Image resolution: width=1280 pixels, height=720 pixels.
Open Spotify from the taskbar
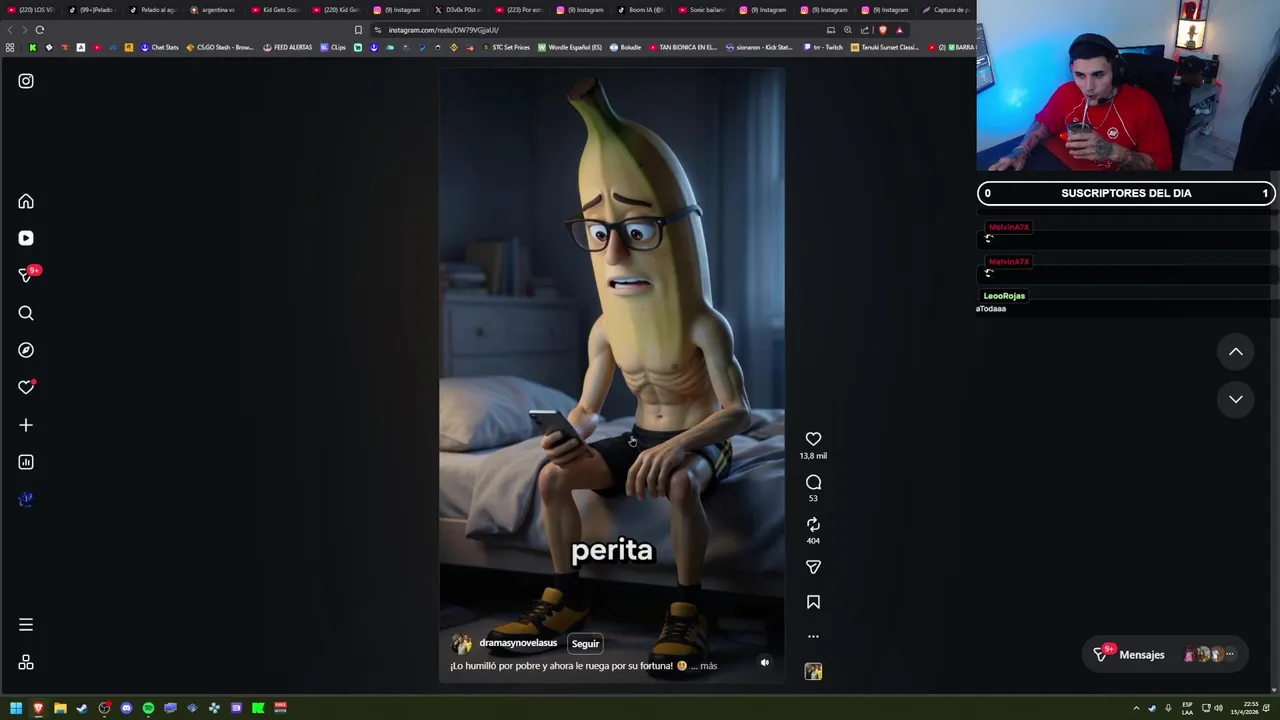click(148, 708)
